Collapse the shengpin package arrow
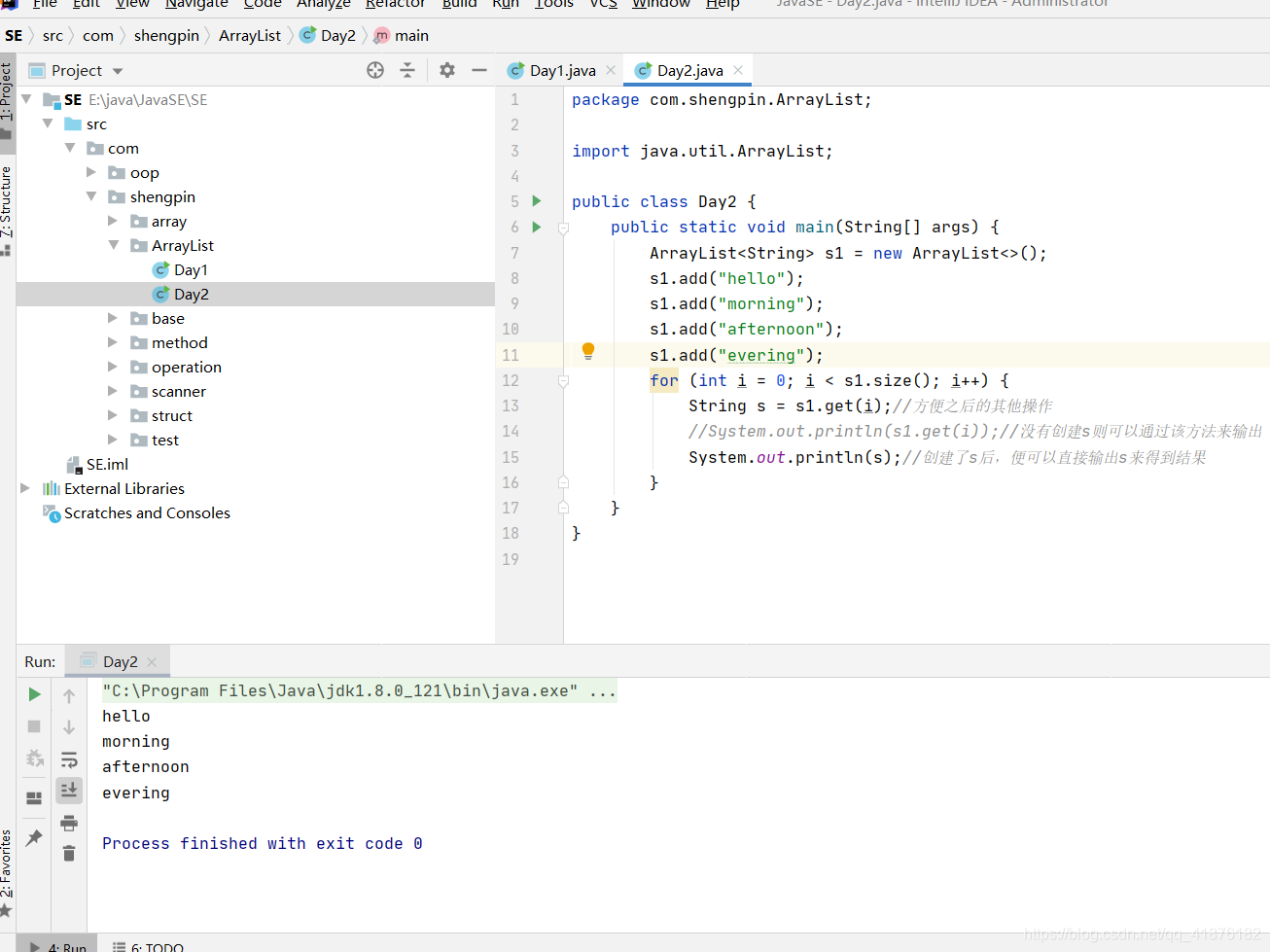Viewport: 1270px width, 952px height. click(x=91, y=196)
